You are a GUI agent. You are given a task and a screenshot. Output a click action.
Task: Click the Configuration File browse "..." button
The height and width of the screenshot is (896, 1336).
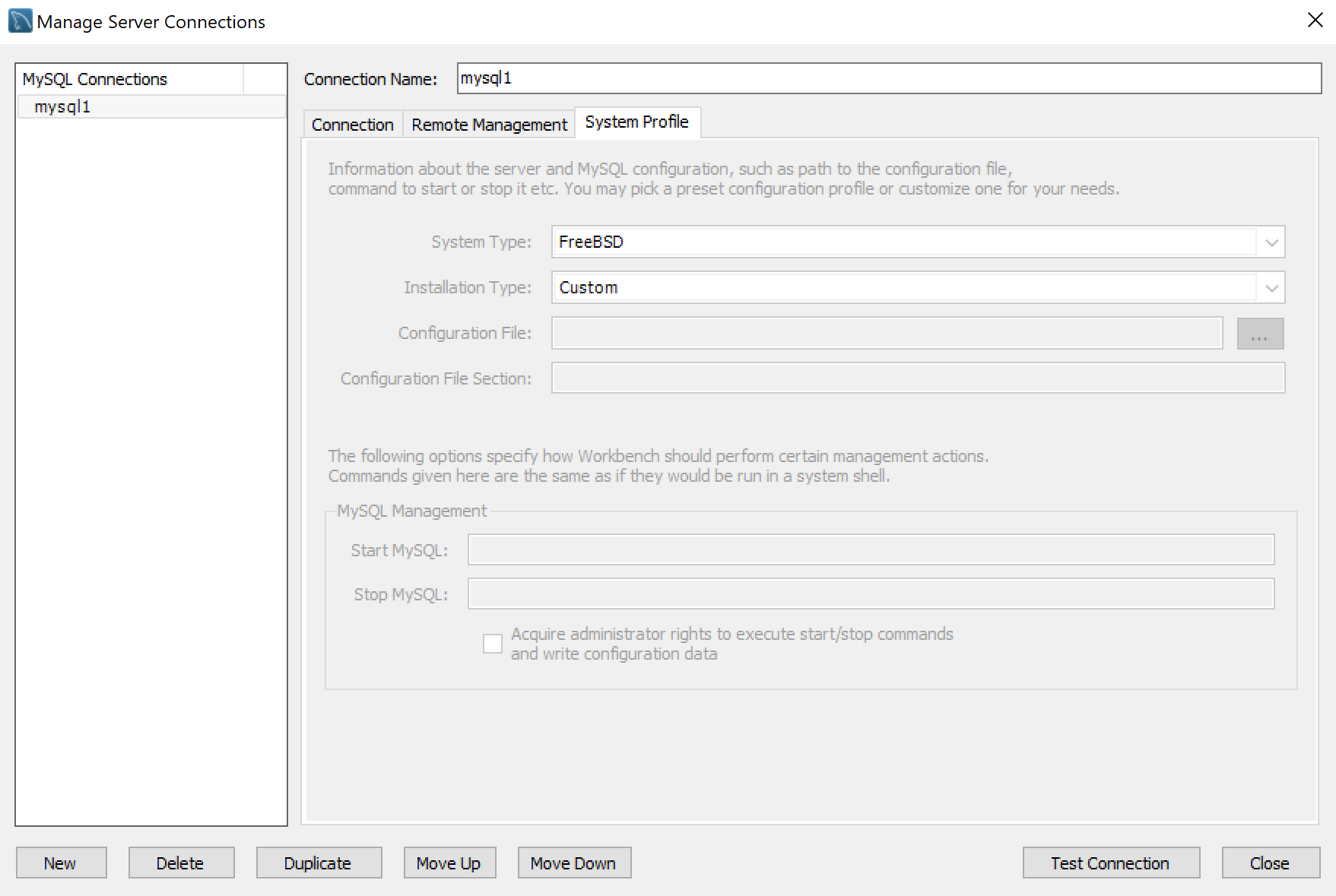1259,333
